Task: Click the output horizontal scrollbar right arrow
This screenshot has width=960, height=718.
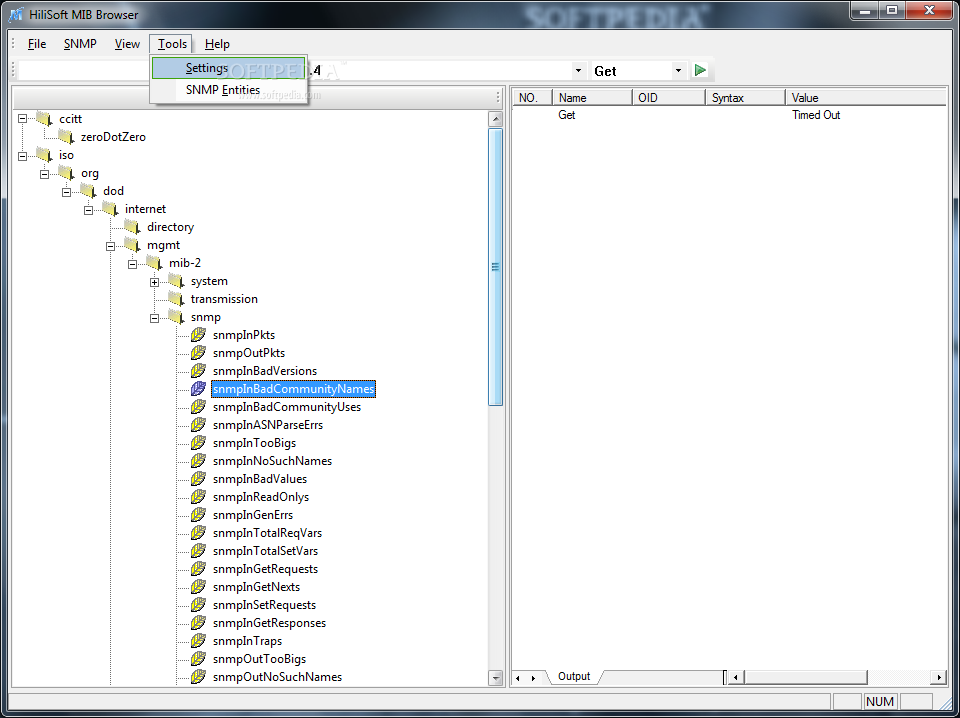Action: click(x=939, y=677)
